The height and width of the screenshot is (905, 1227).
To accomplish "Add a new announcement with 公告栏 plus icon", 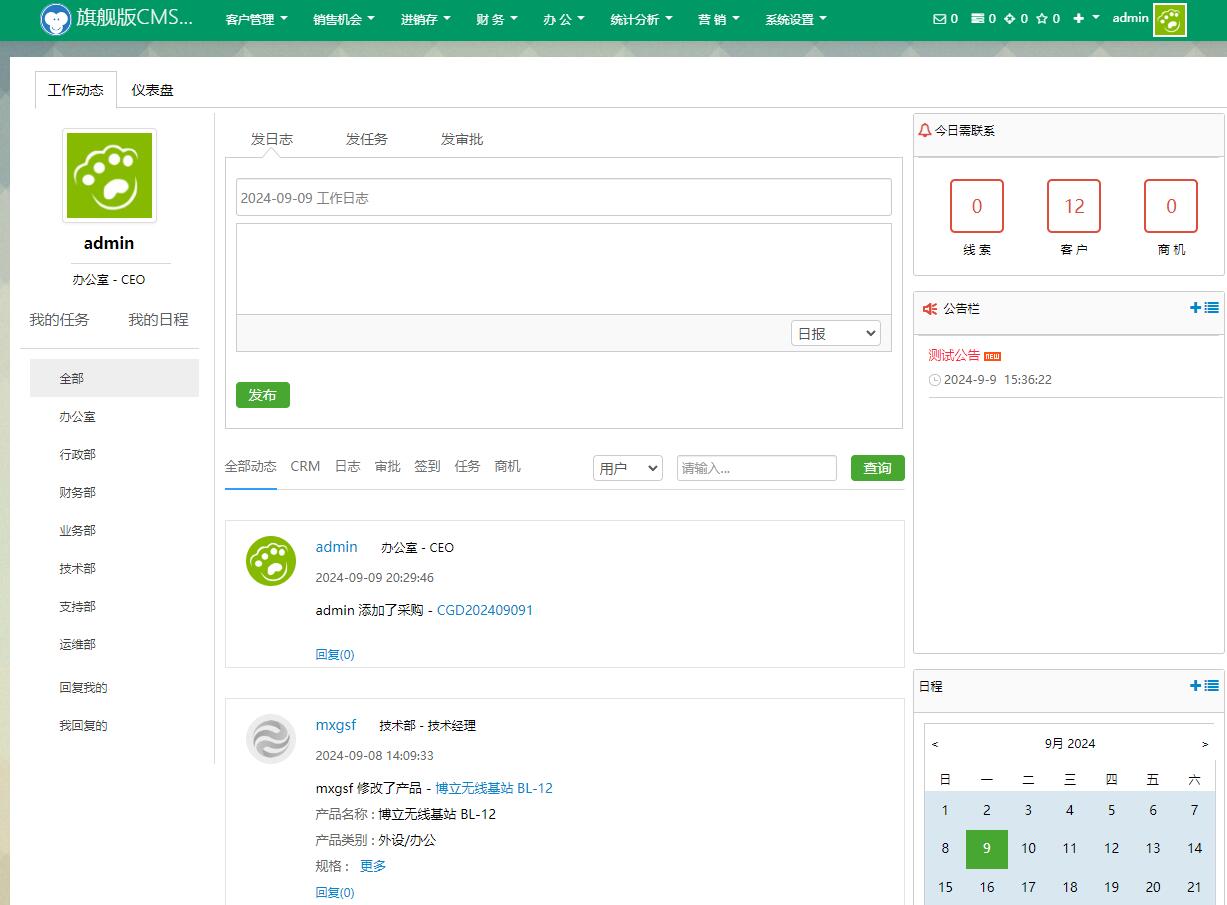I will 1195,308.
